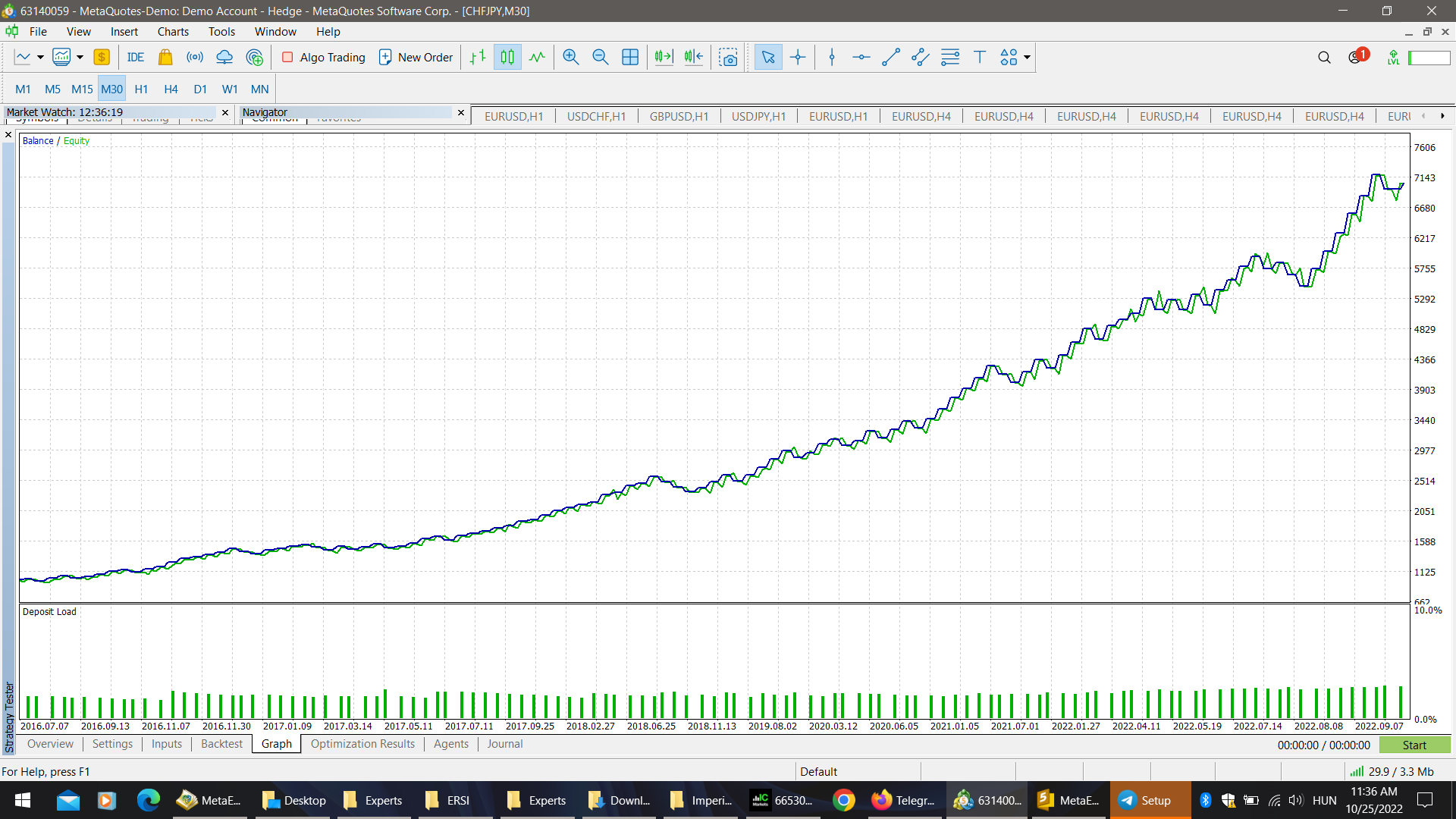Screen dimensions: 1456x819
Task: Expand the chart type dropdown arrow
Action: point(40,57)
